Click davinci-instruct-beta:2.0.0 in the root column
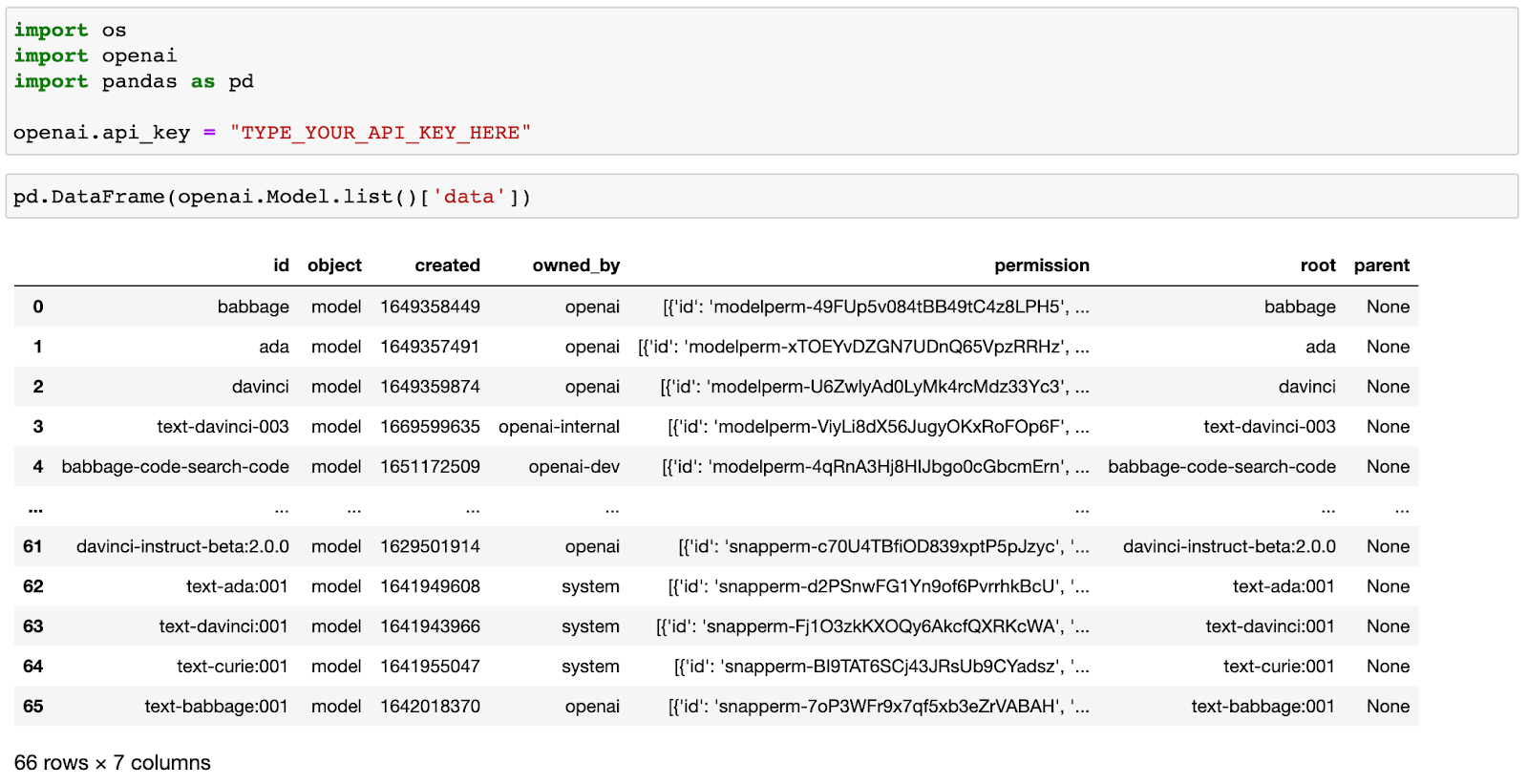The height and width of the screenshot is (784, 1528). pyautogui.click(x=1228, y=546)
